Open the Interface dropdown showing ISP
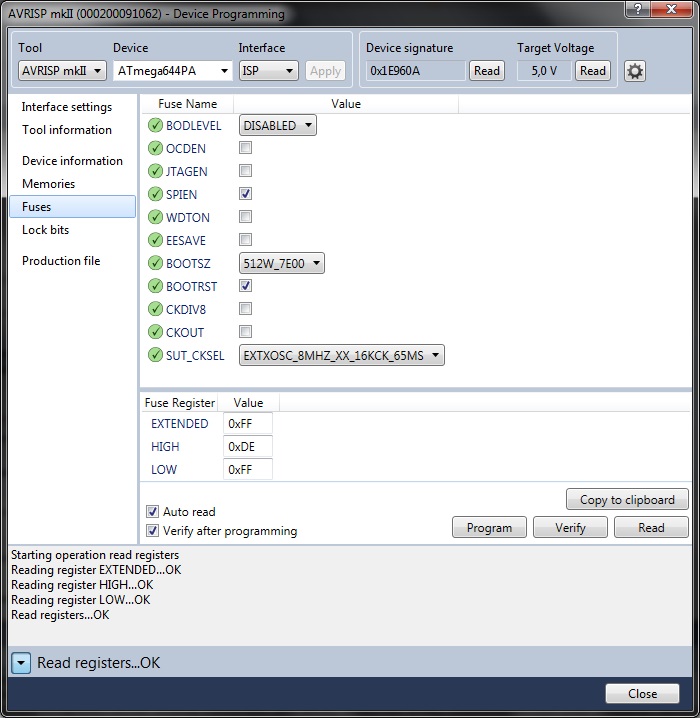Image resolution: width=700 pixels, height=718 pixels. 268,71
